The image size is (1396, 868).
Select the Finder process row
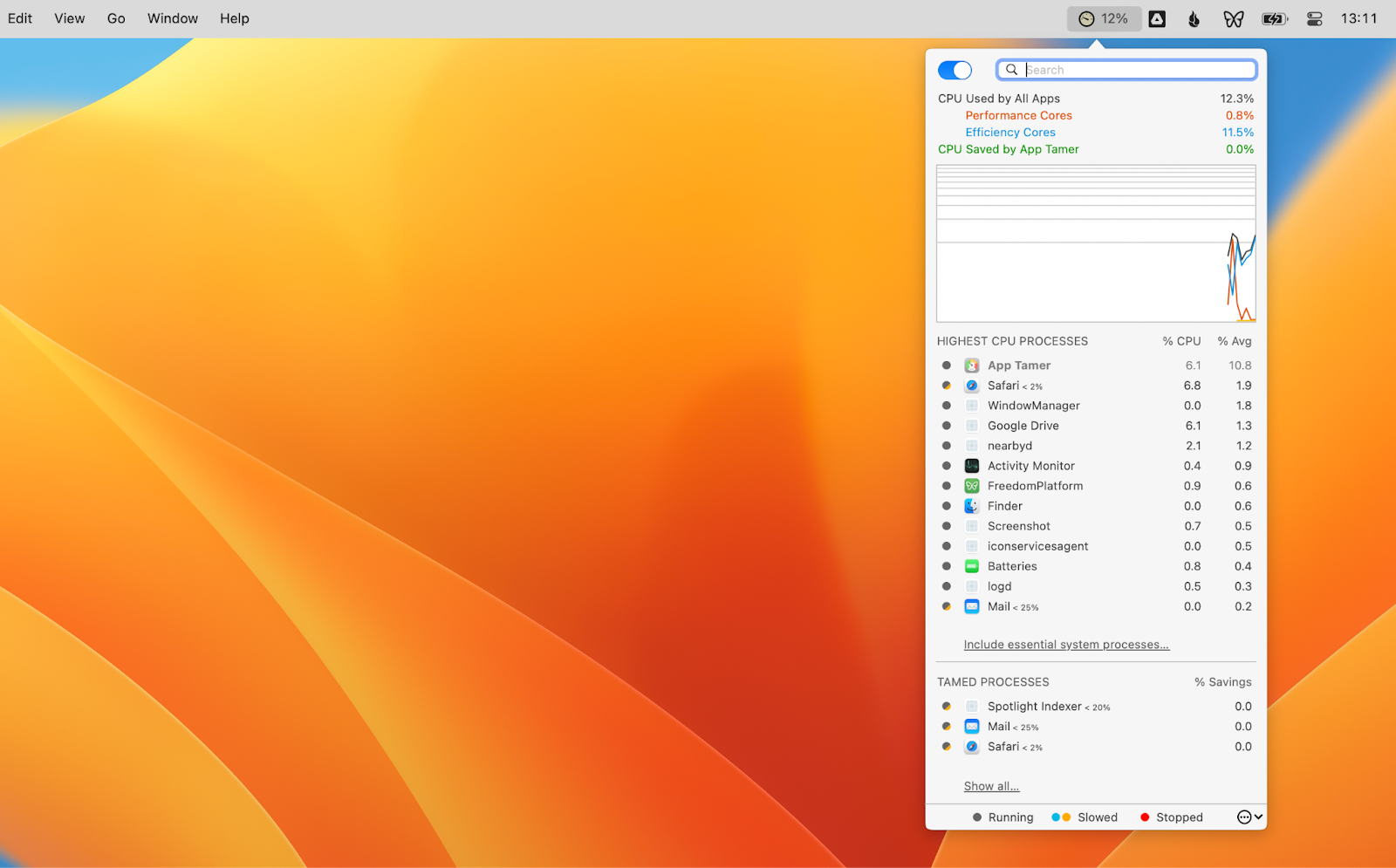tap(1096, 506)
